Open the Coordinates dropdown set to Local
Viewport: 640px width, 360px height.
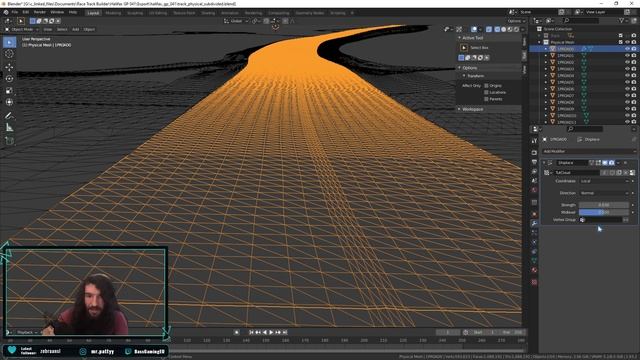605,181
